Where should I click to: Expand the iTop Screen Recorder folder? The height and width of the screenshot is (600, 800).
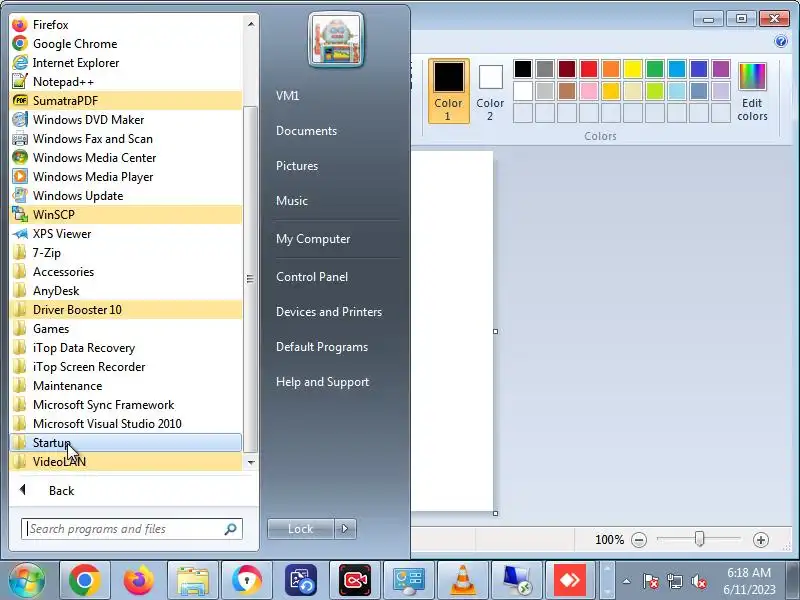point(126,367)
